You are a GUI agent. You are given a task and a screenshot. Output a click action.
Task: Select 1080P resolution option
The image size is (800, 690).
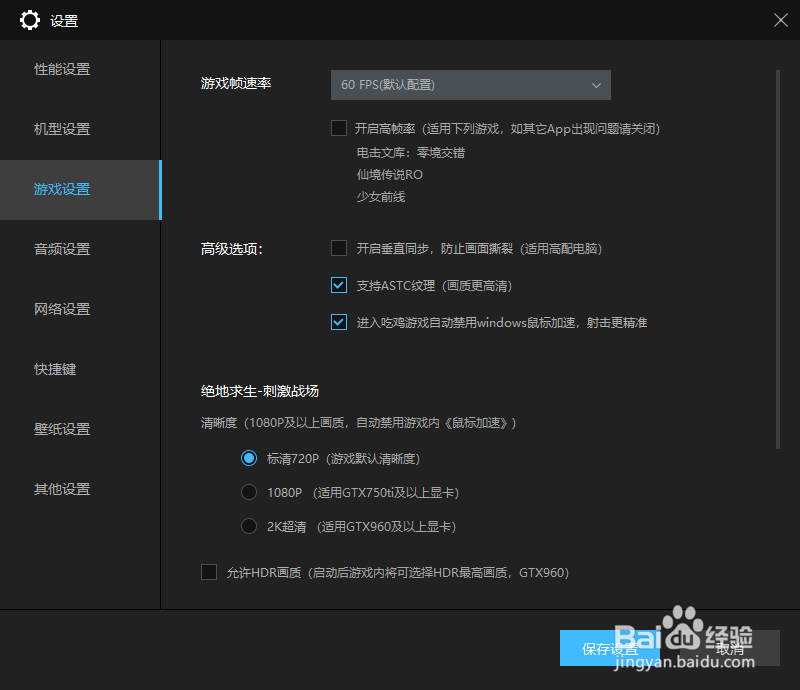[x=249, y=492]
